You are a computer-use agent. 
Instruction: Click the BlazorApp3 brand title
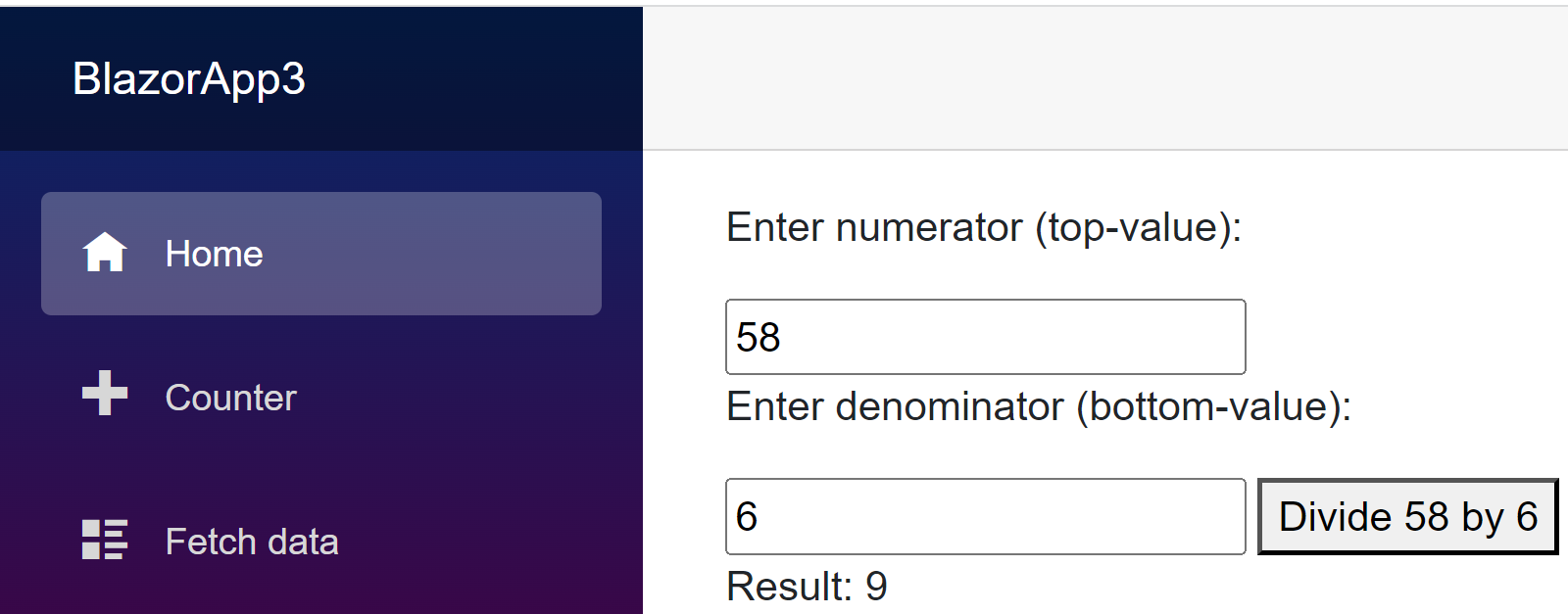pos(189,79)
